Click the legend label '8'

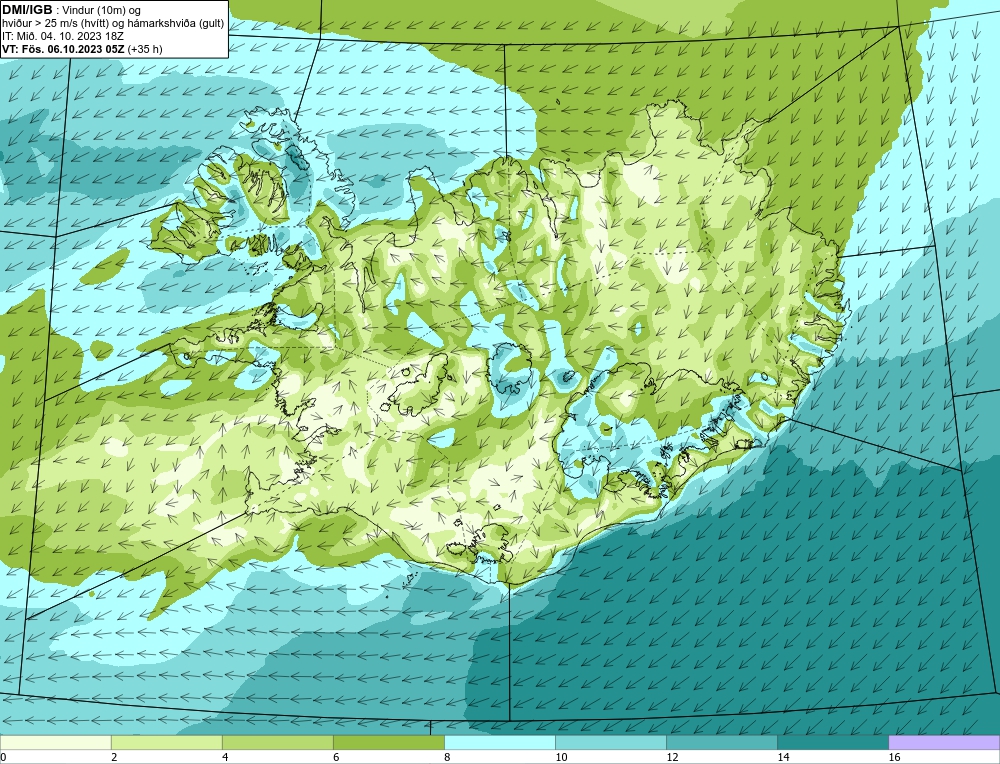[x=447, y=757]
